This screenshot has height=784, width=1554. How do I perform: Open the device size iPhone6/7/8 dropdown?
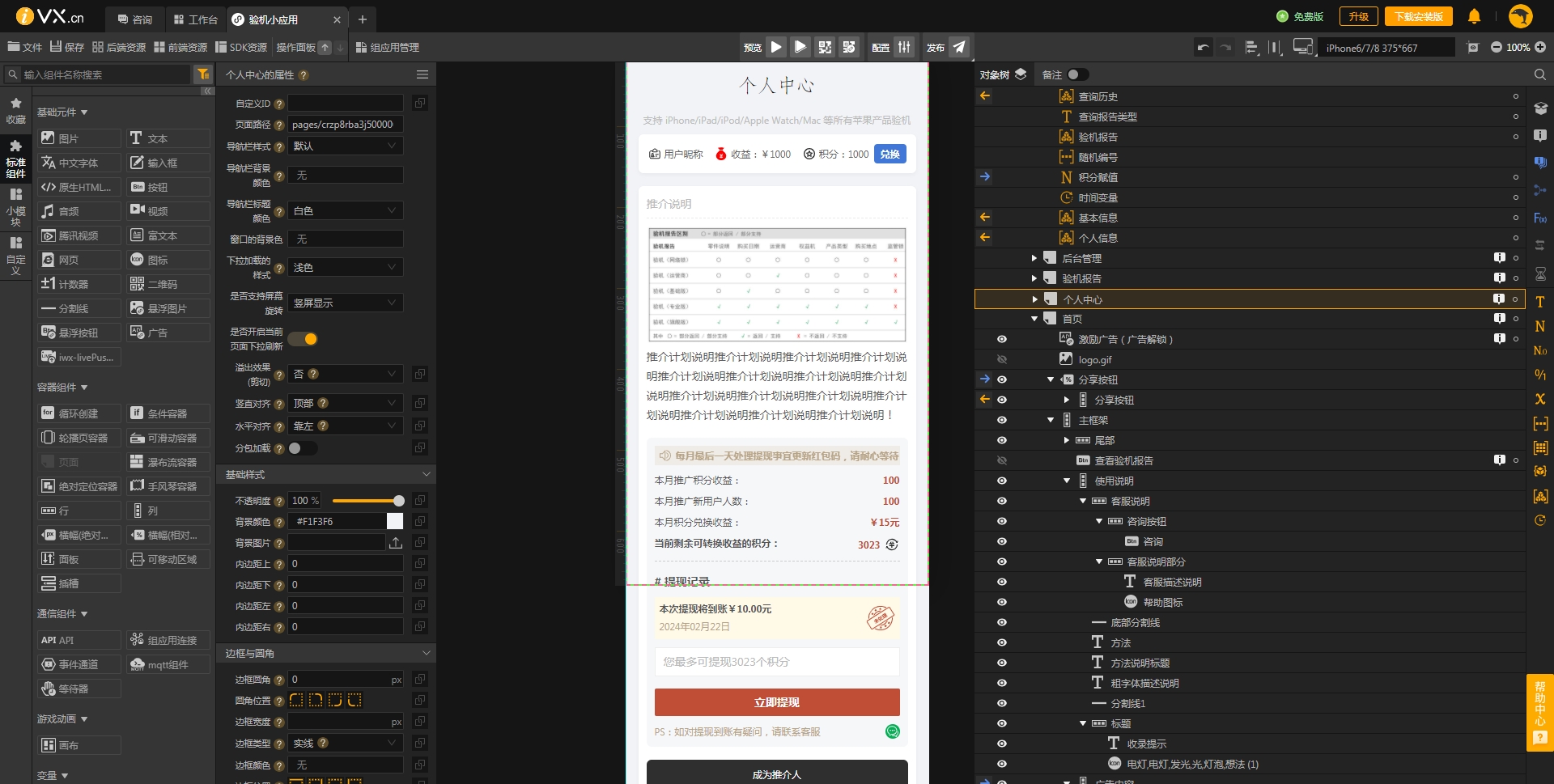click(1386, 48)
